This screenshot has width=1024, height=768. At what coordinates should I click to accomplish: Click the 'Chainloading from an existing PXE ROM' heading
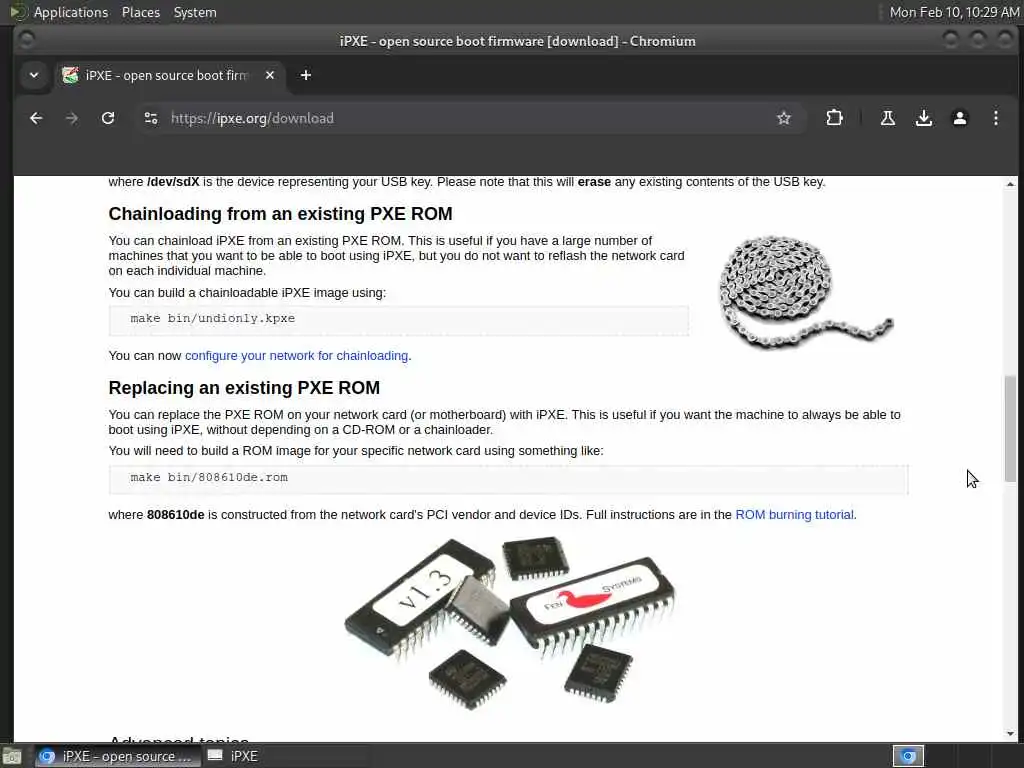point(280,214)
